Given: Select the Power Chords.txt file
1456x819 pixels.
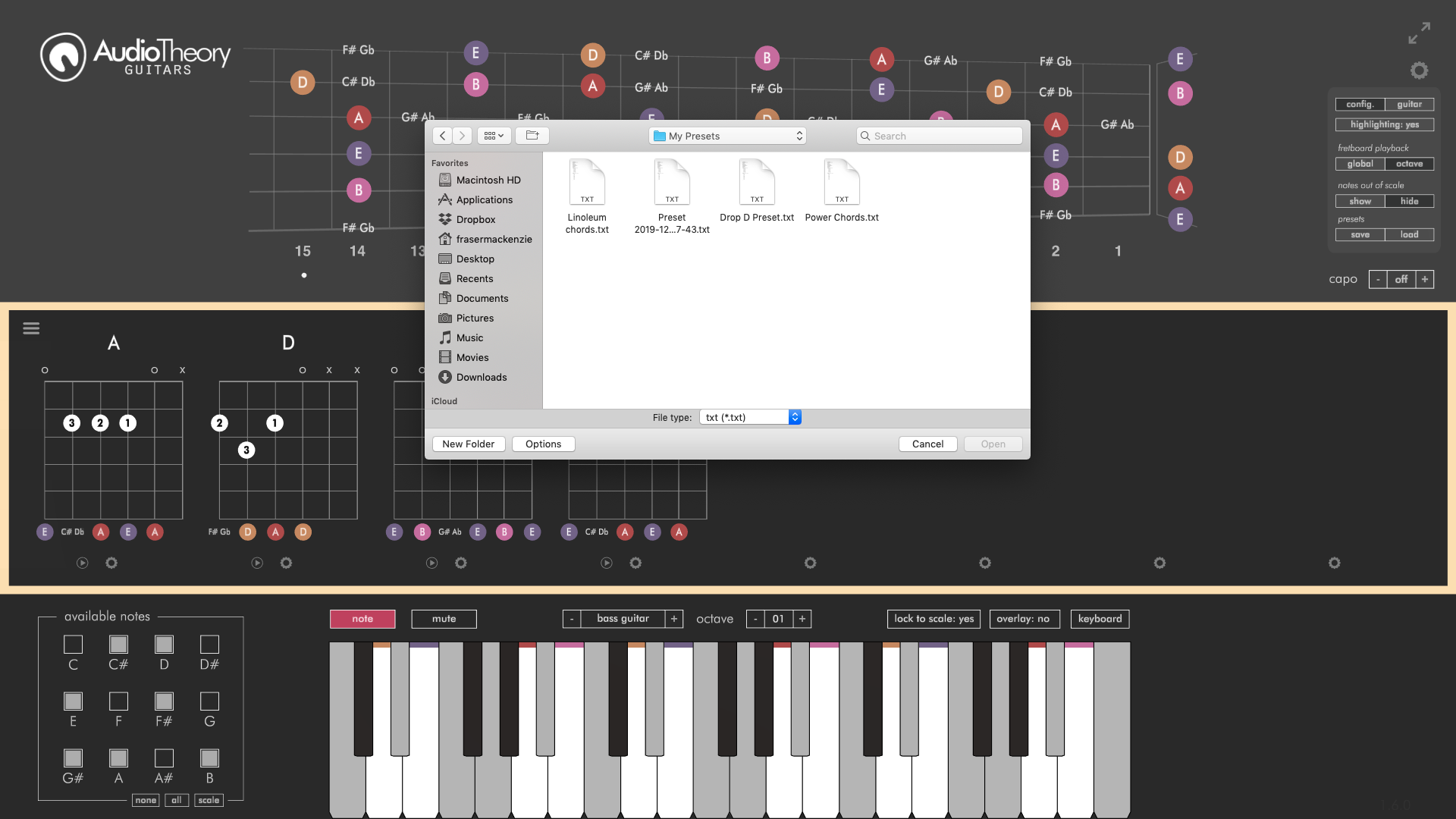Looking at the screenshot, I should pos(842,191).
